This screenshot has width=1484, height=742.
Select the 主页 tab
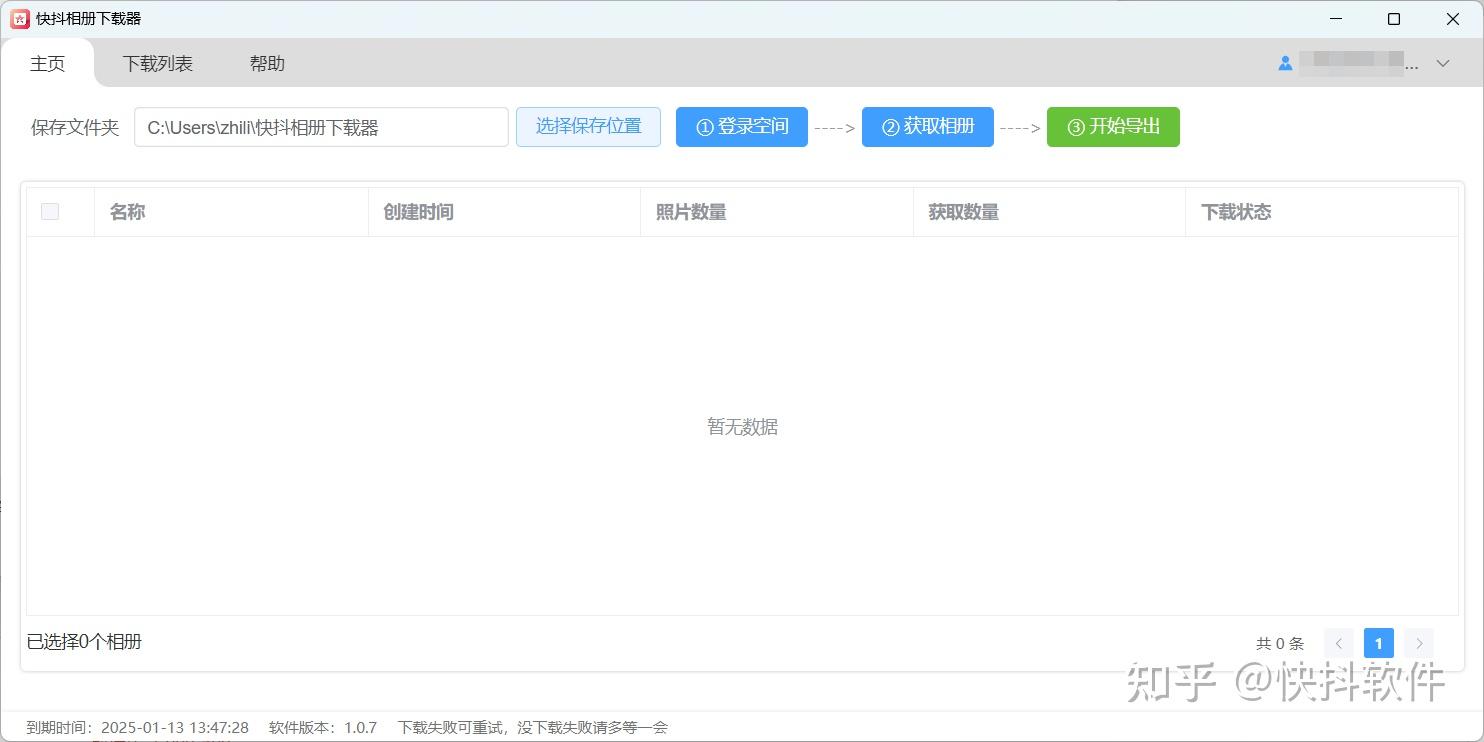47,63
